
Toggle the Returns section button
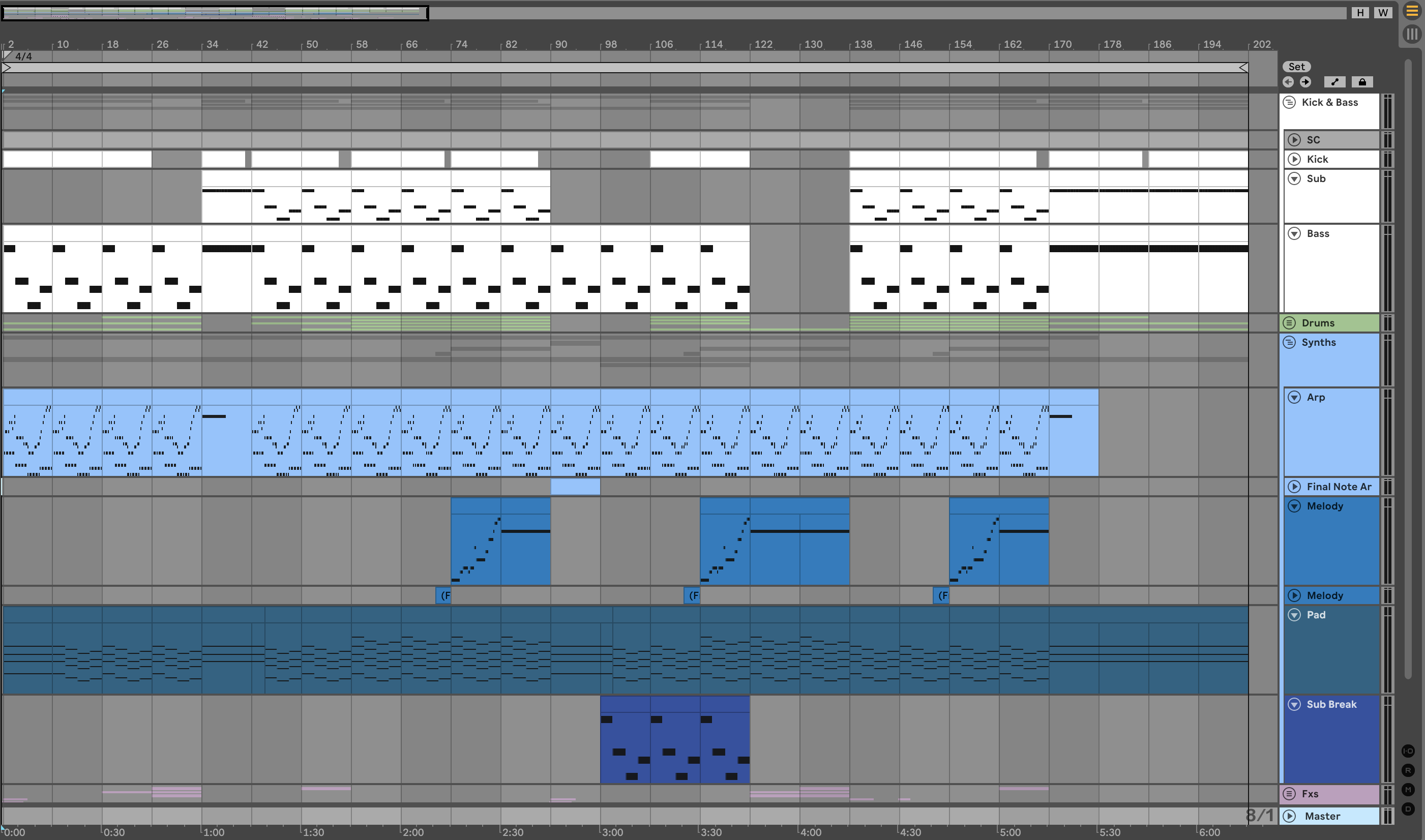point(1408,770)
